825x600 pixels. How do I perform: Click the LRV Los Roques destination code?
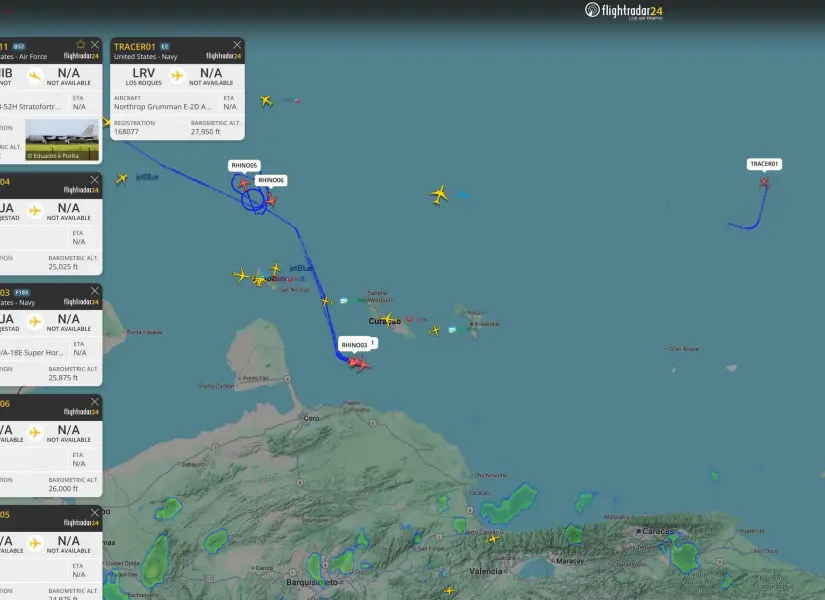tap(143, 74)
